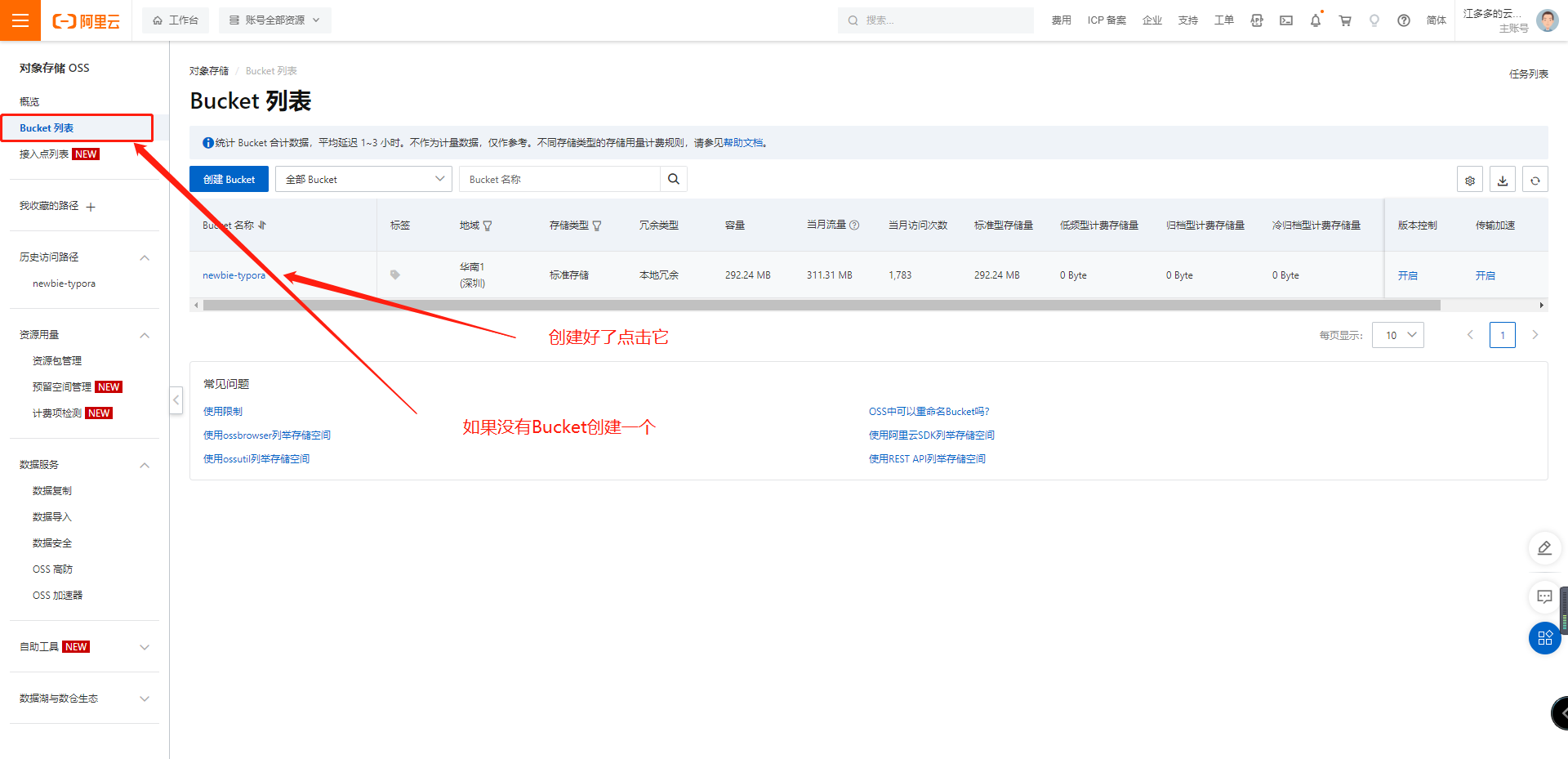Open the 账号全部资源 dropdown
Image resolution: width=1568 pixels, height=759 pixels.
point(275,20)
